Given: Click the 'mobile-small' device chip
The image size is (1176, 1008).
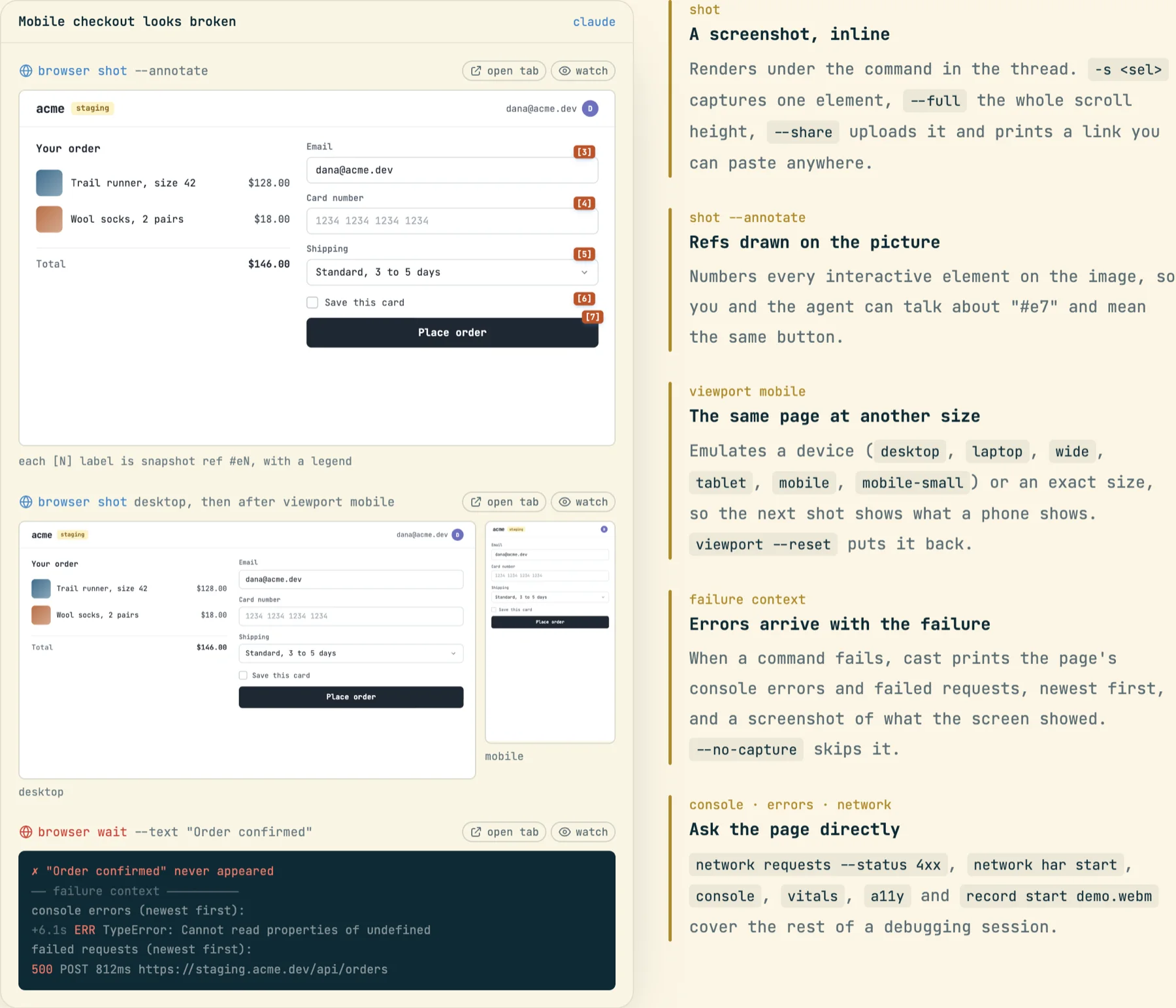Looking at the screenshot, I should (x=912, y=483).
